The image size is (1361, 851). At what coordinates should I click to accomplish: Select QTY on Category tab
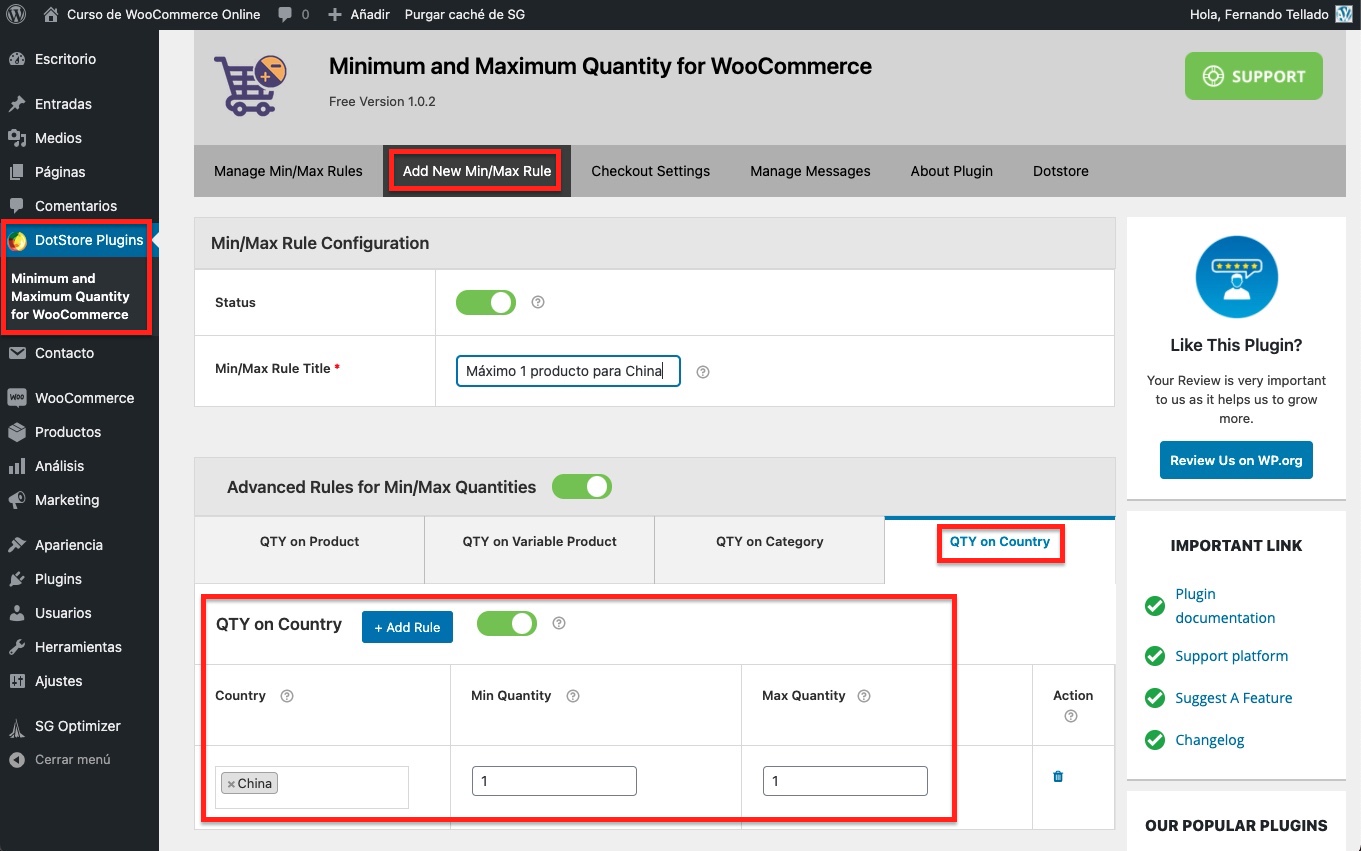(770, 550)
